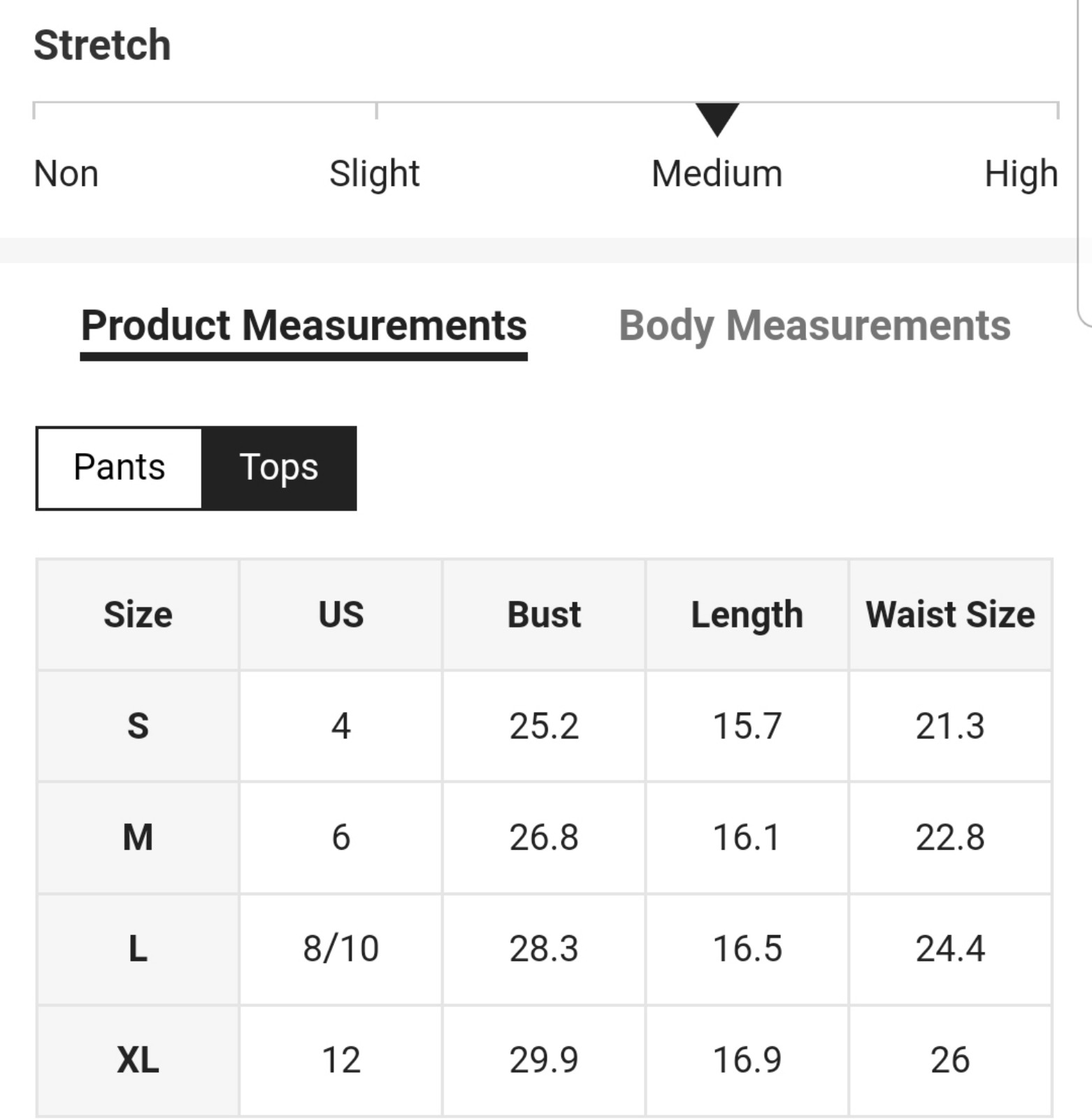Click the Slight stretch label
This screenshot has height=1119, width=1092.
[x=374, y=174]
